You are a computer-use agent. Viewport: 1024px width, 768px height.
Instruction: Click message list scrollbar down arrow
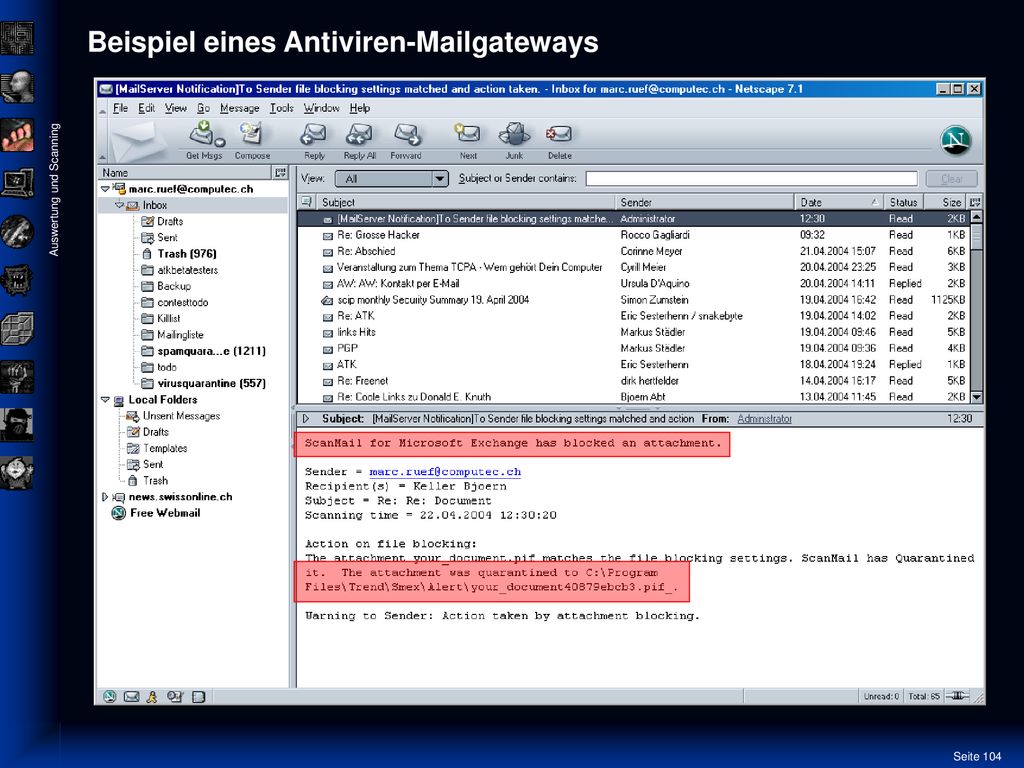[x=976, y=396]
